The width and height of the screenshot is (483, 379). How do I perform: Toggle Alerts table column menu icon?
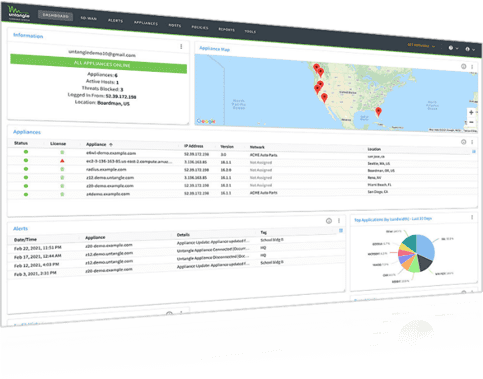[x=341, y=230]
